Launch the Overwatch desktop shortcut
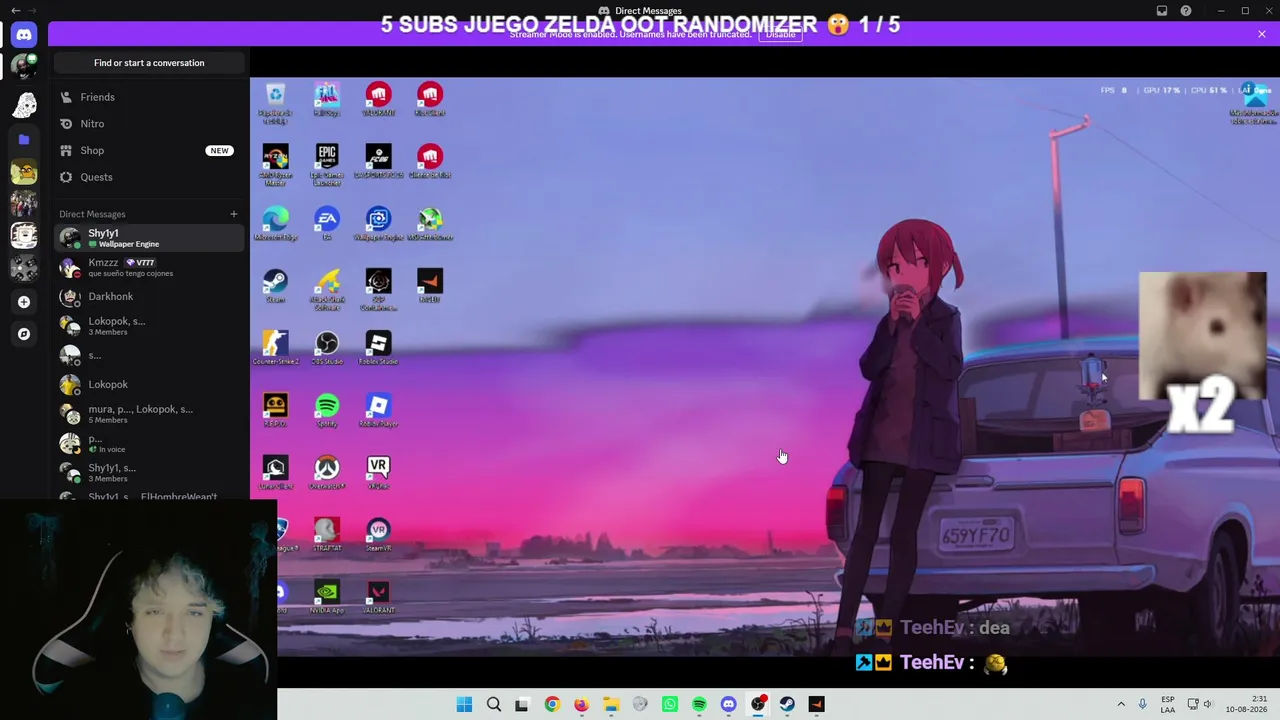This screenshot has width=1280, height=720. coord(327,472)
